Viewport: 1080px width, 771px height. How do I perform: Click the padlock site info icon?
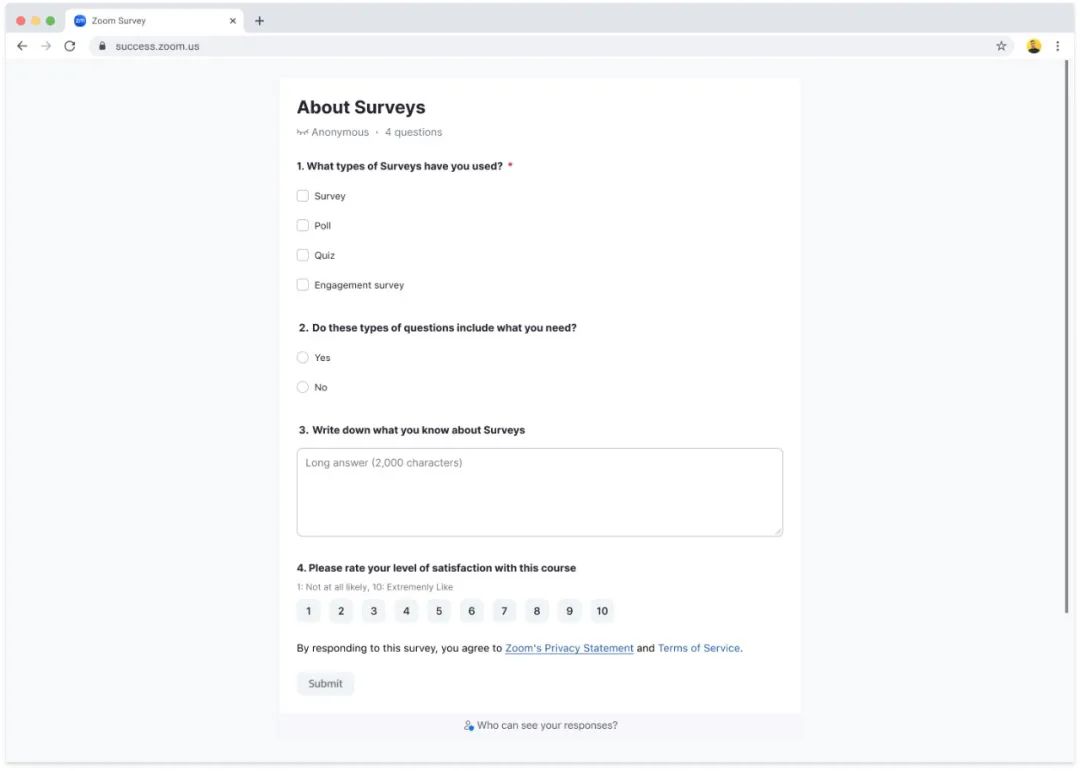[102, 46]
